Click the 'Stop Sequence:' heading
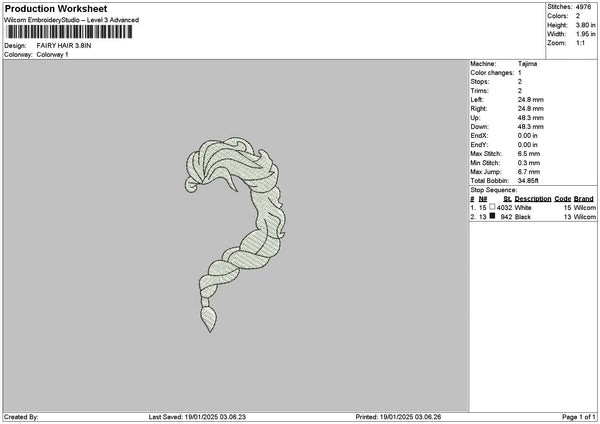This screenshot has height=424, width=600. pos(494,190)
